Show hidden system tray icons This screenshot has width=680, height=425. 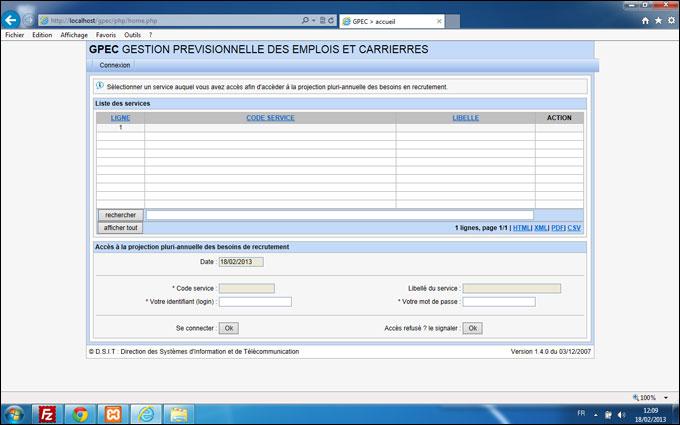[x=596, y=412]
